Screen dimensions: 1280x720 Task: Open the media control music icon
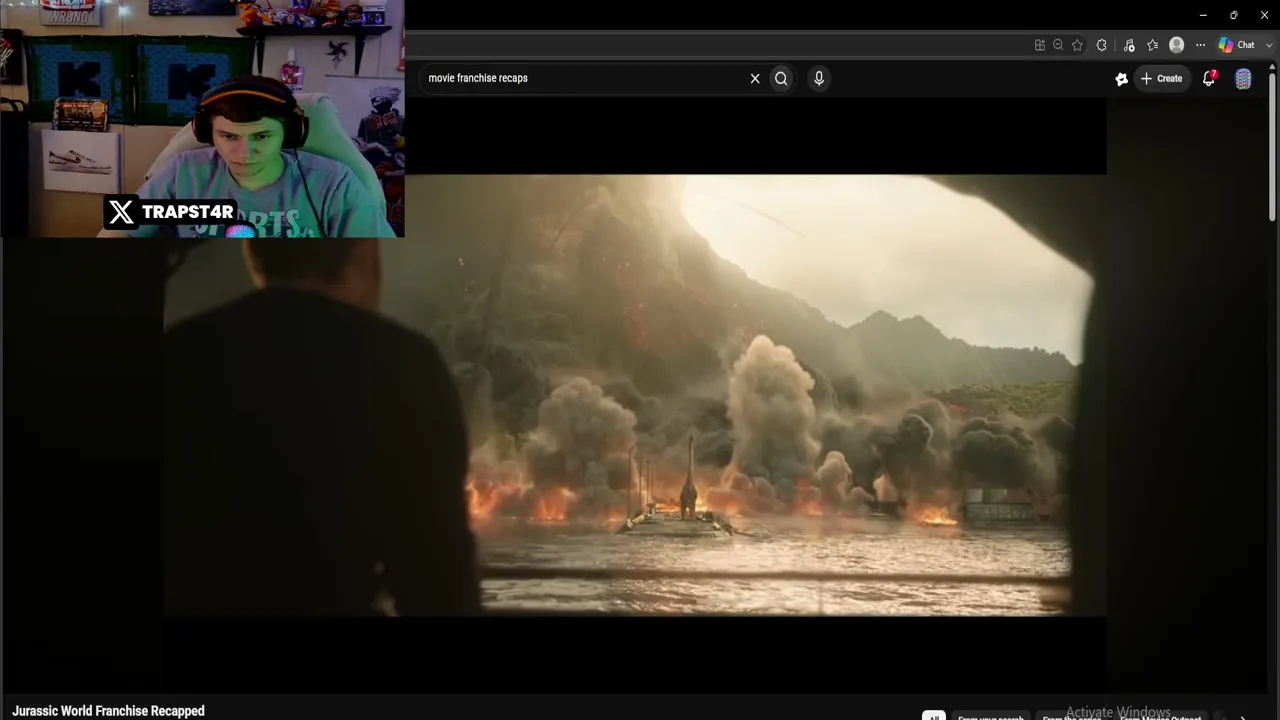tap(1129, 45)
